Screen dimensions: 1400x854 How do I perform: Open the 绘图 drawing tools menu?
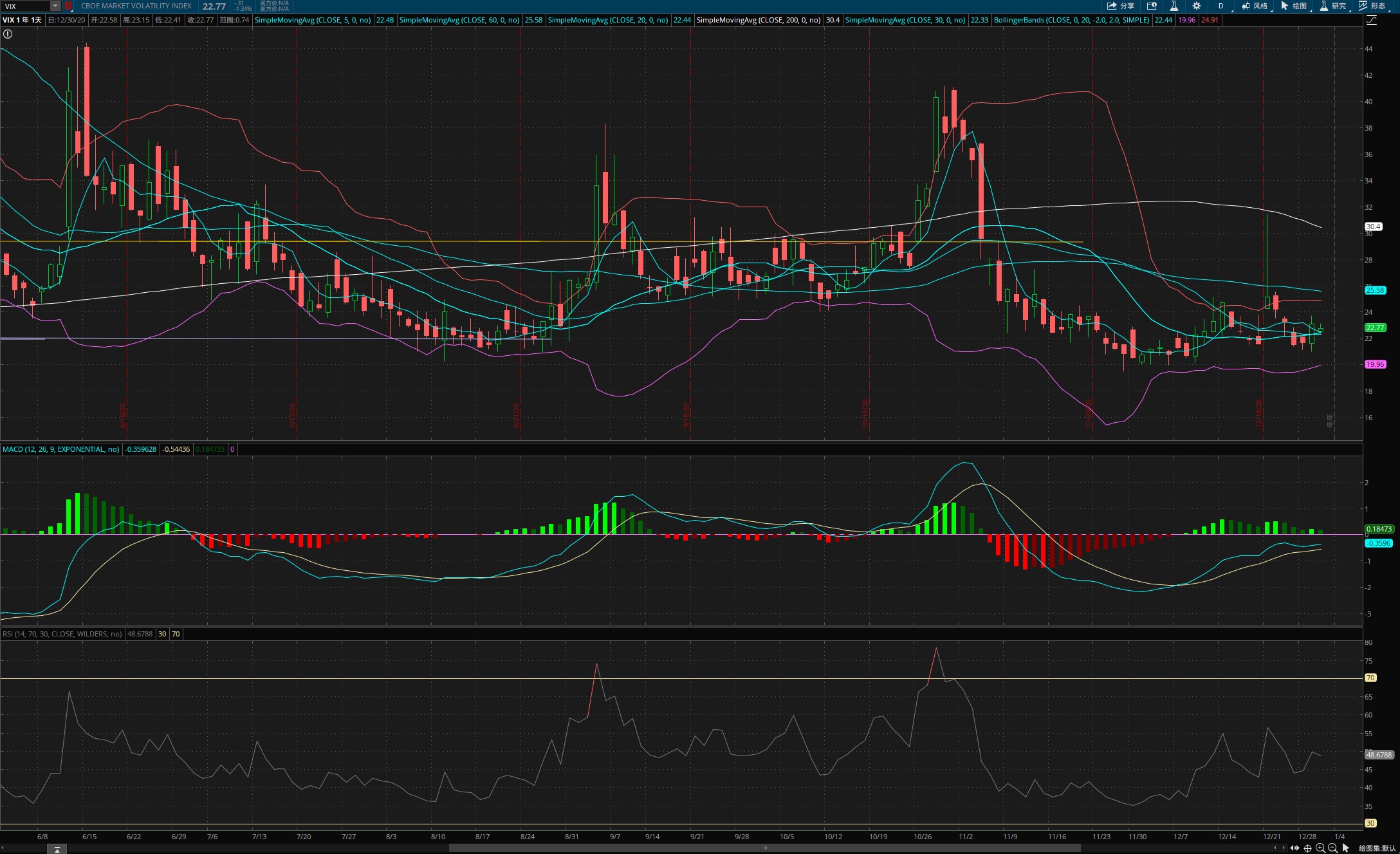pos(1294,6)
